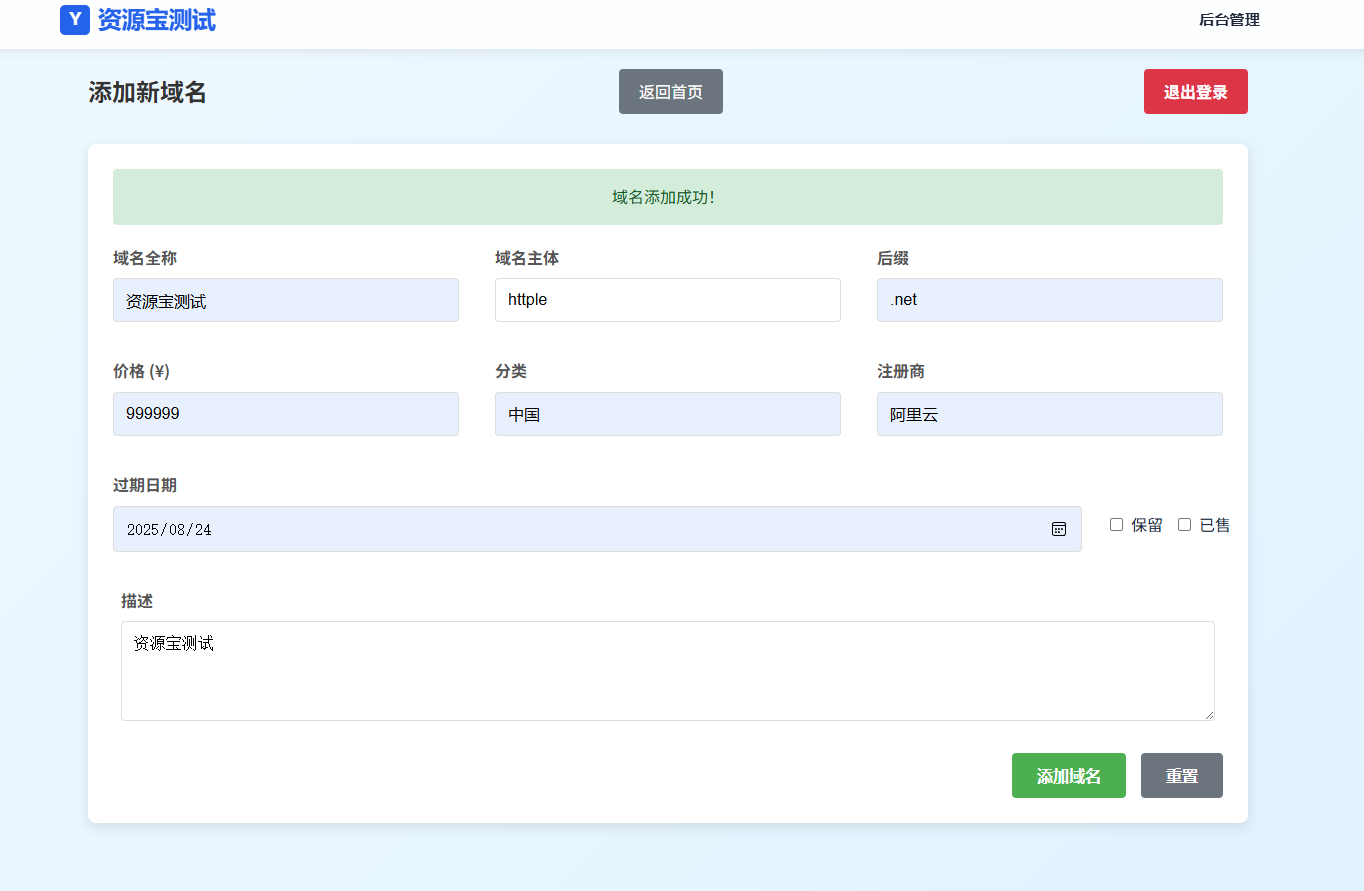The width and height of the screenshot is (1364, 891).
Task: Click the red 退出登录 button
Action: point(1195,92)
